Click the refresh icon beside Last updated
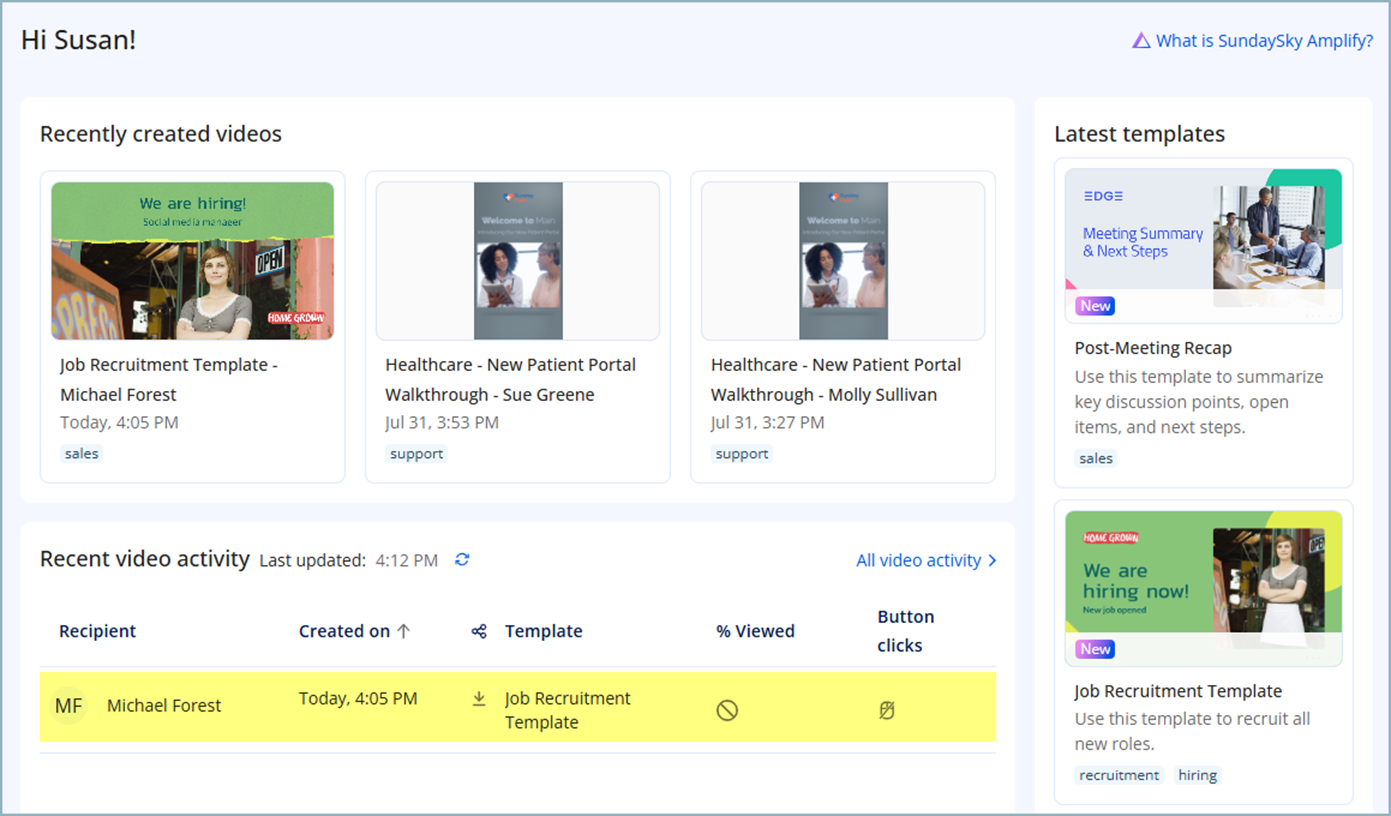This screenshot has width=1391, height=816. pos(462,560)
